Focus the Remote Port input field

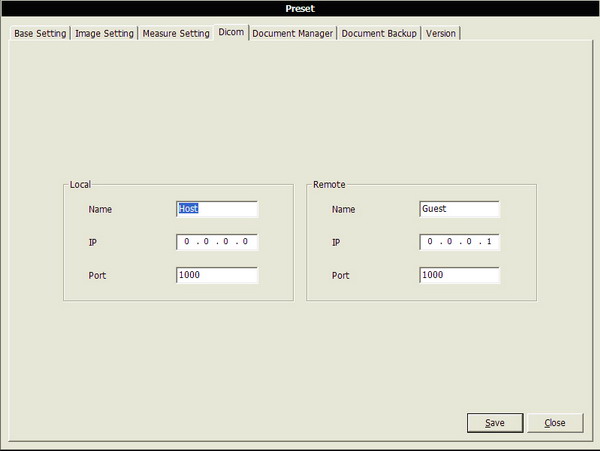click(459, 275)
